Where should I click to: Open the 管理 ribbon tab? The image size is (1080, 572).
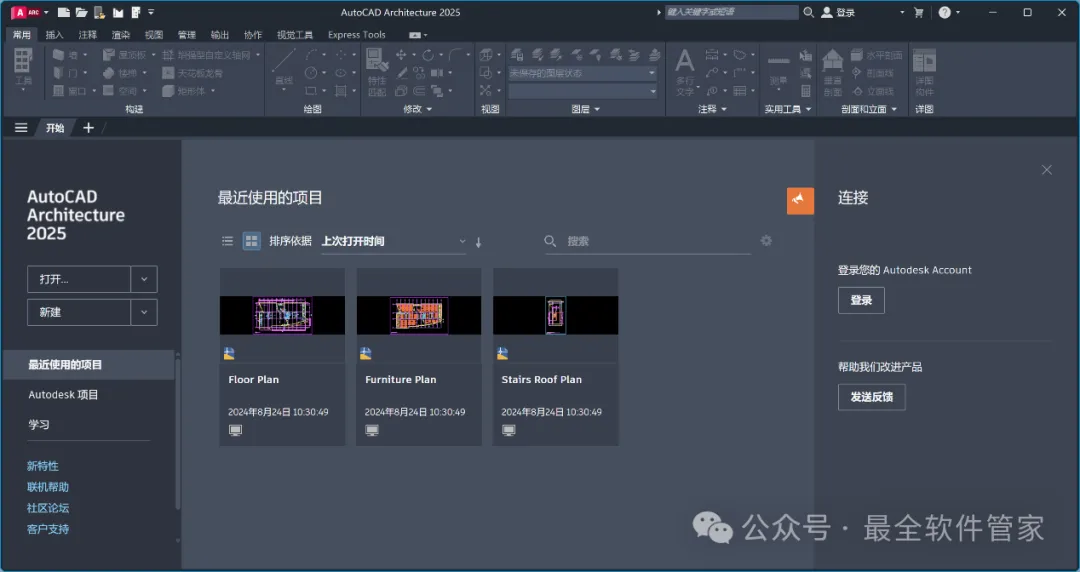pyautogui.click(x=187, y=34)
